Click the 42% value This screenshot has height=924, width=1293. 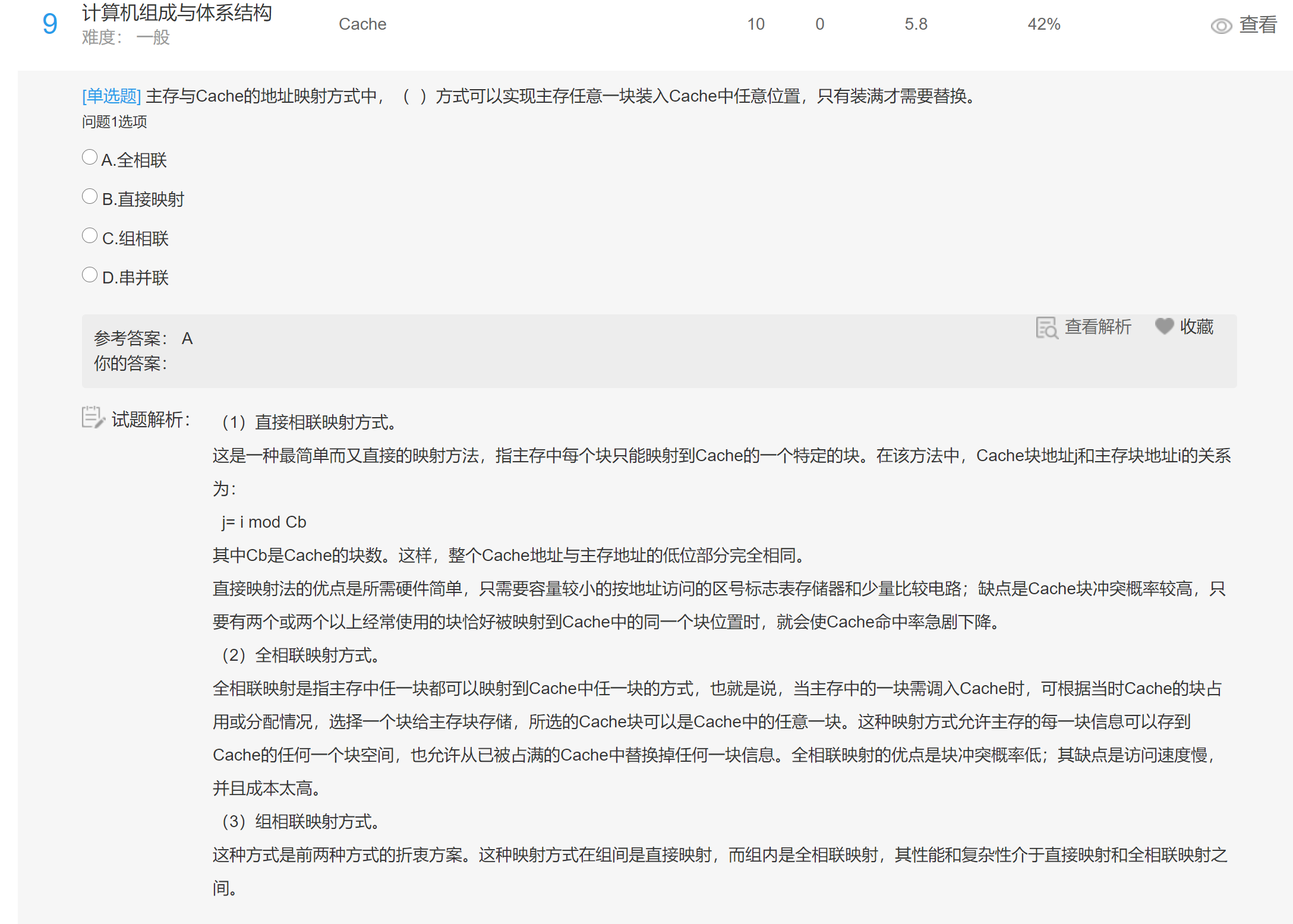[x=1044, y=24]
